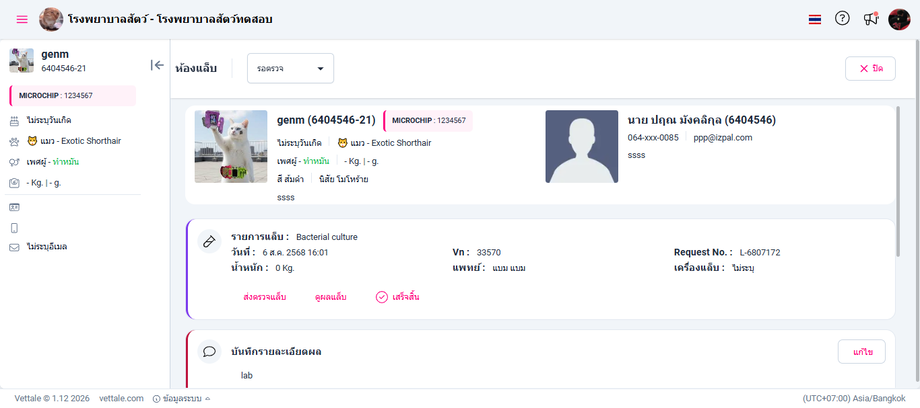Open the hamburger main menu
This screenshot has width=920, height=408.
[22, 19]
